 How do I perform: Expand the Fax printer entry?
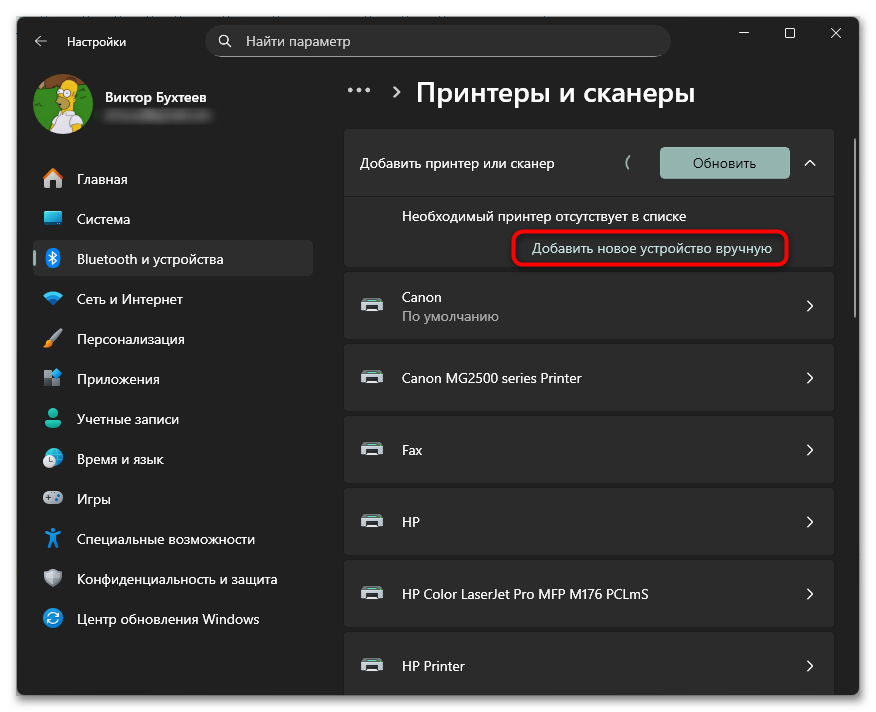[x=810, y=450]
